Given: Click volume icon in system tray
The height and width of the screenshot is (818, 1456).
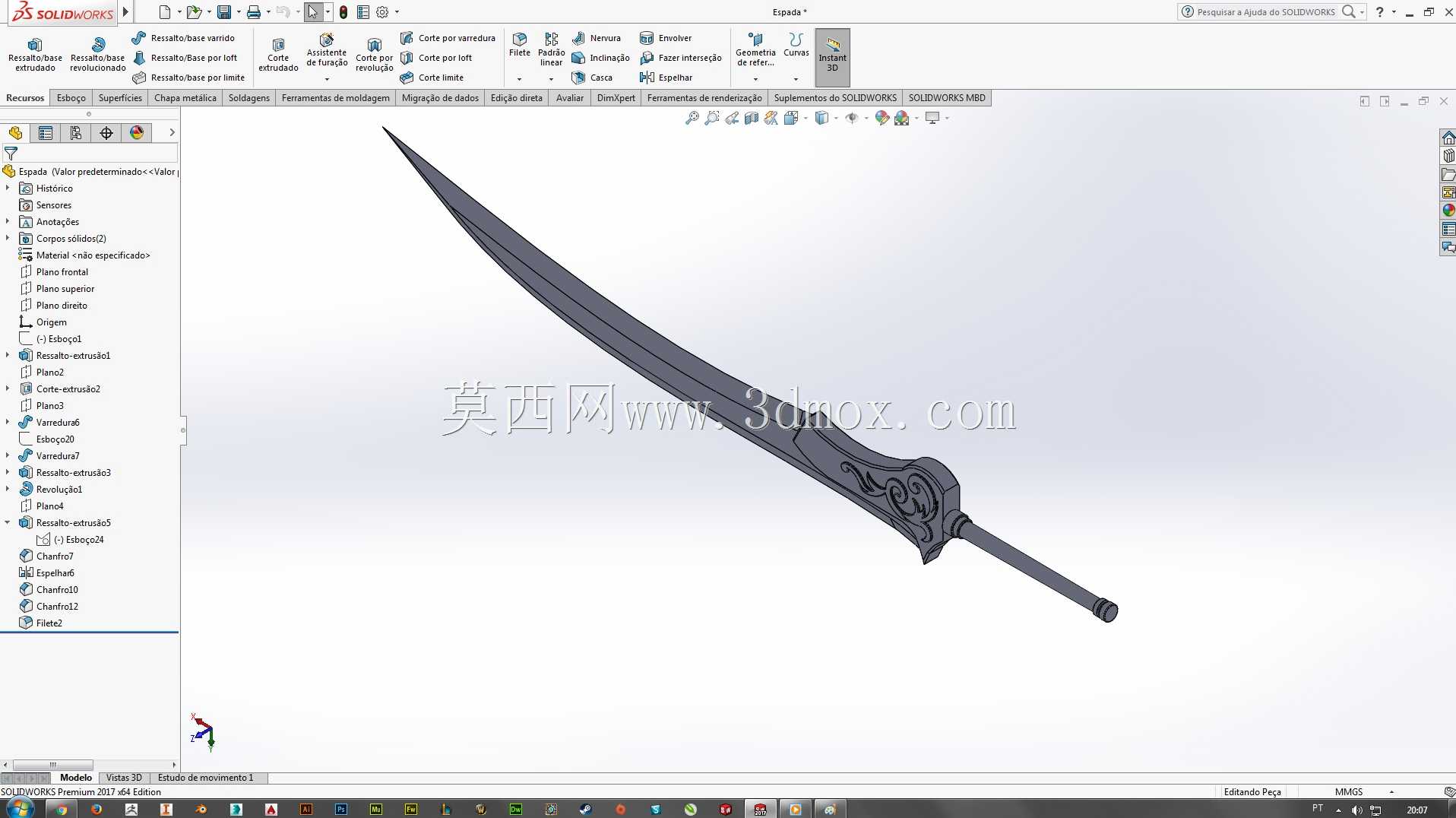Looking at the screenshot, I should 1356,810.
